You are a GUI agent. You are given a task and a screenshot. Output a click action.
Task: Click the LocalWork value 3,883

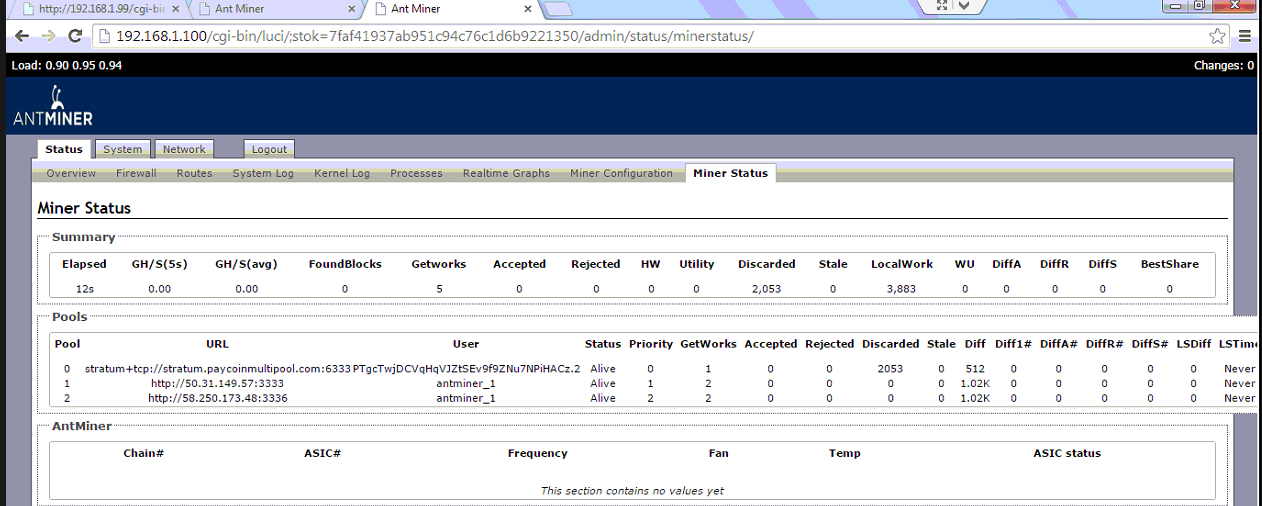tap(901, 288)
